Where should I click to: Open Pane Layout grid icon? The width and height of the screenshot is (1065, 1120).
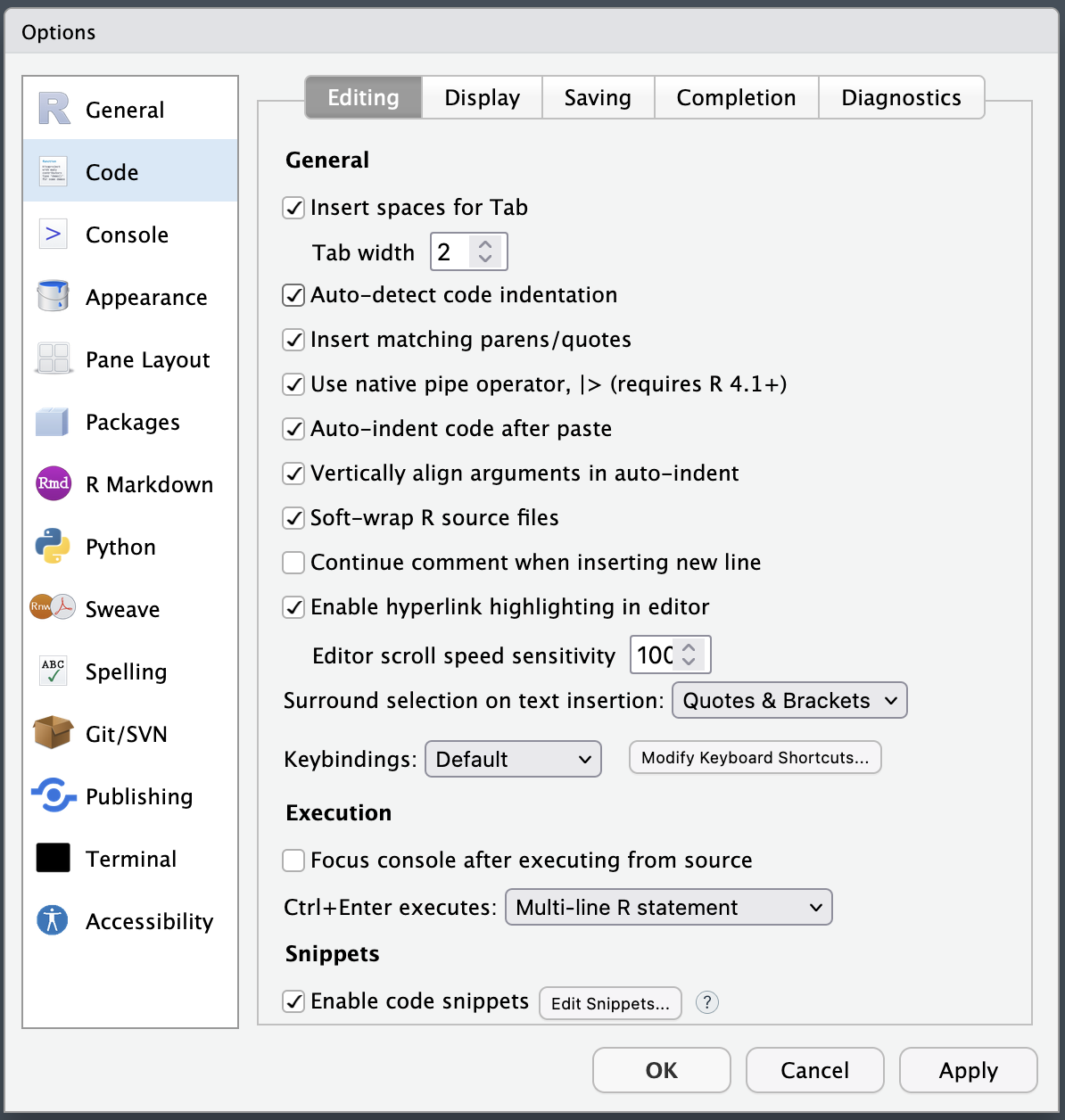[x=54, y=358]
